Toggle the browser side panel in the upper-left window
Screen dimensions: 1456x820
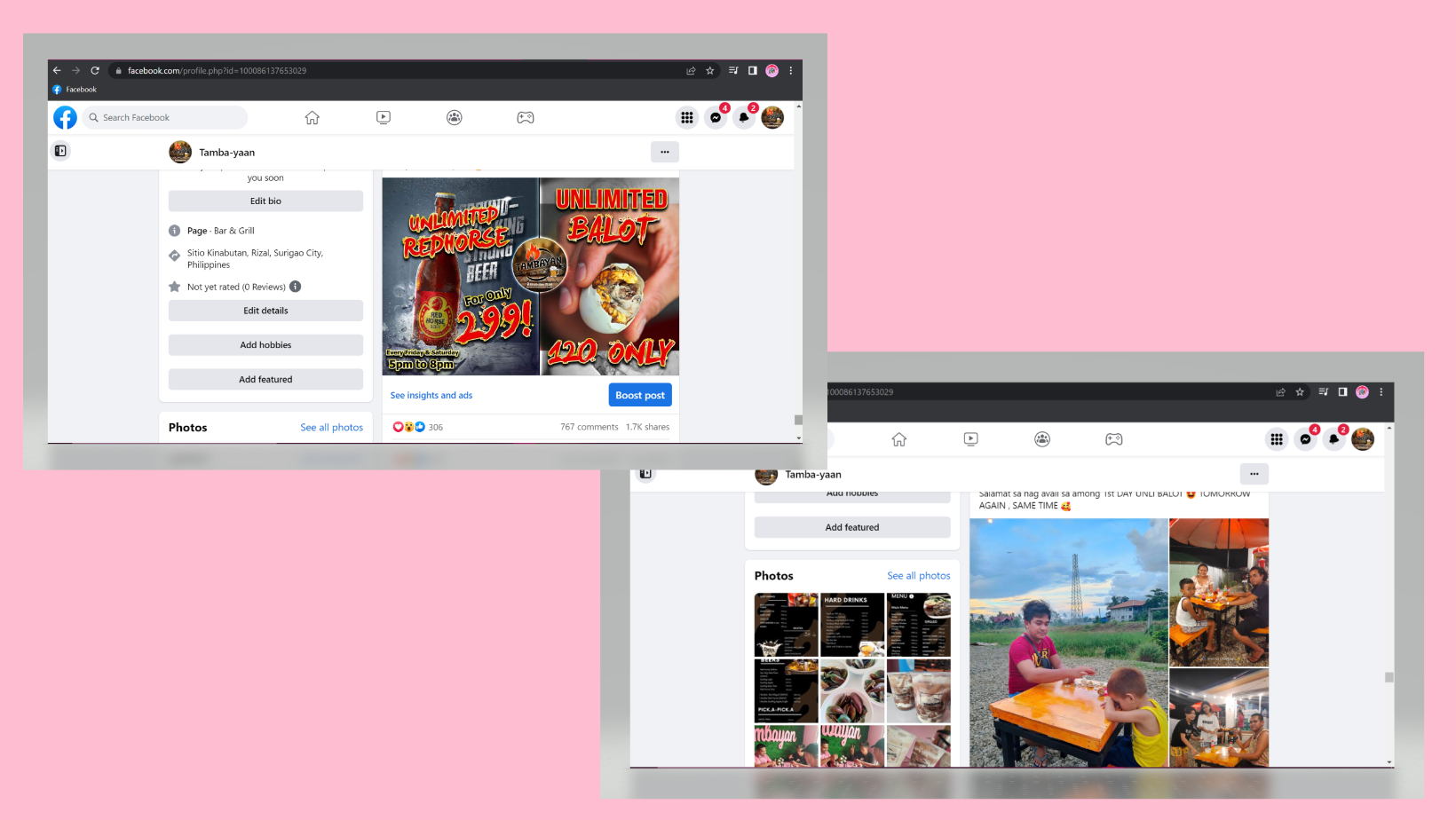point(753,71)
